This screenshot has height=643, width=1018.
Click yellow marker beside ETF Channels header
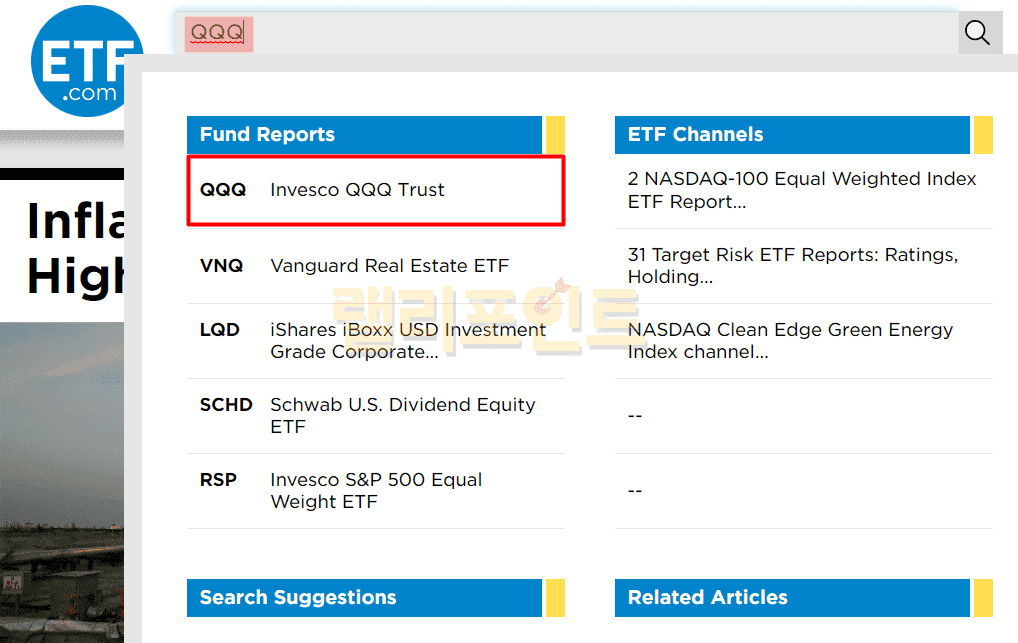983,135
